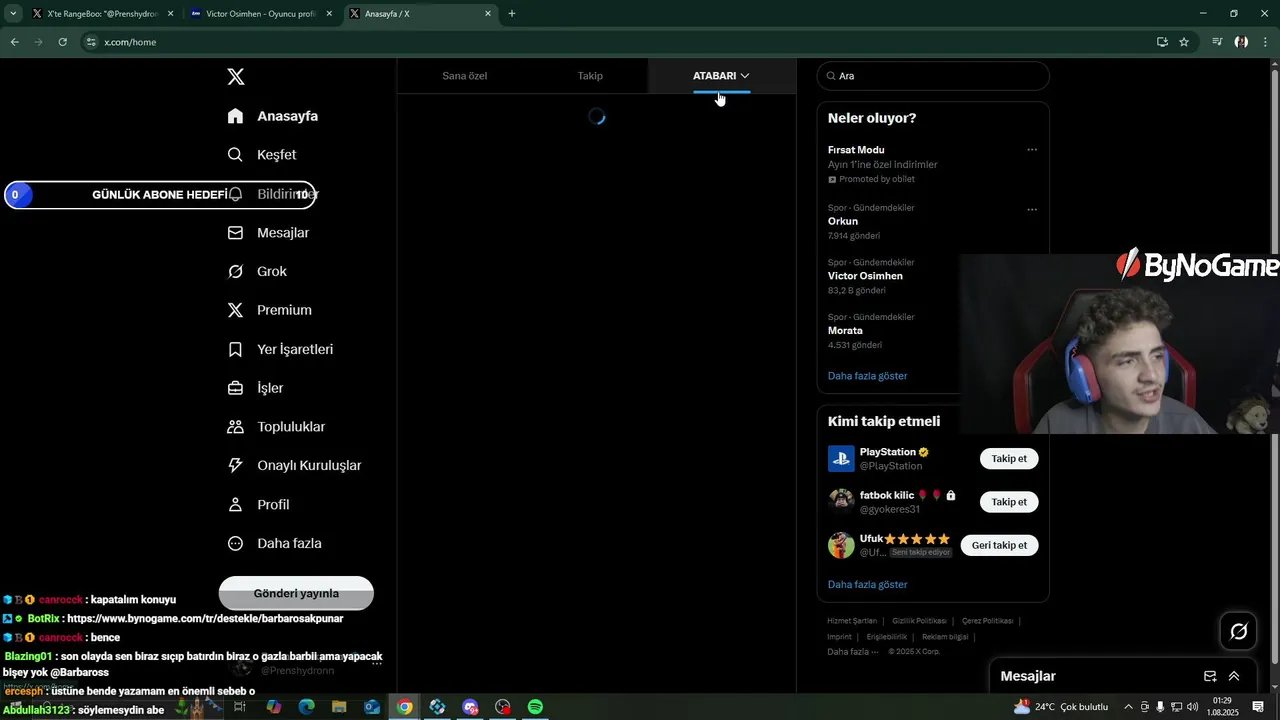The image size is (1280, 720).
Task: Select the Anasayfa / X browser tab
Action: (420, 14)
